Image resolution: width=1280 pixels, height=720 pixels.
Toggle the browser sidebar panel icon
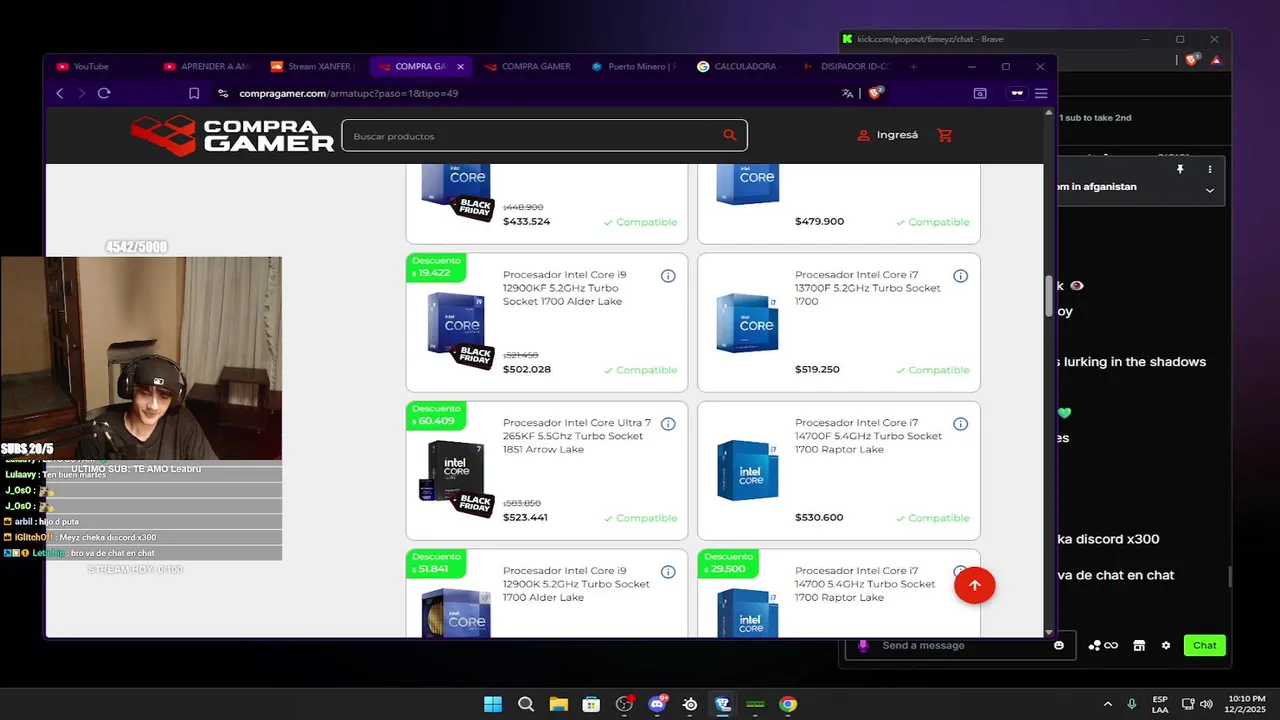[980, 93]
